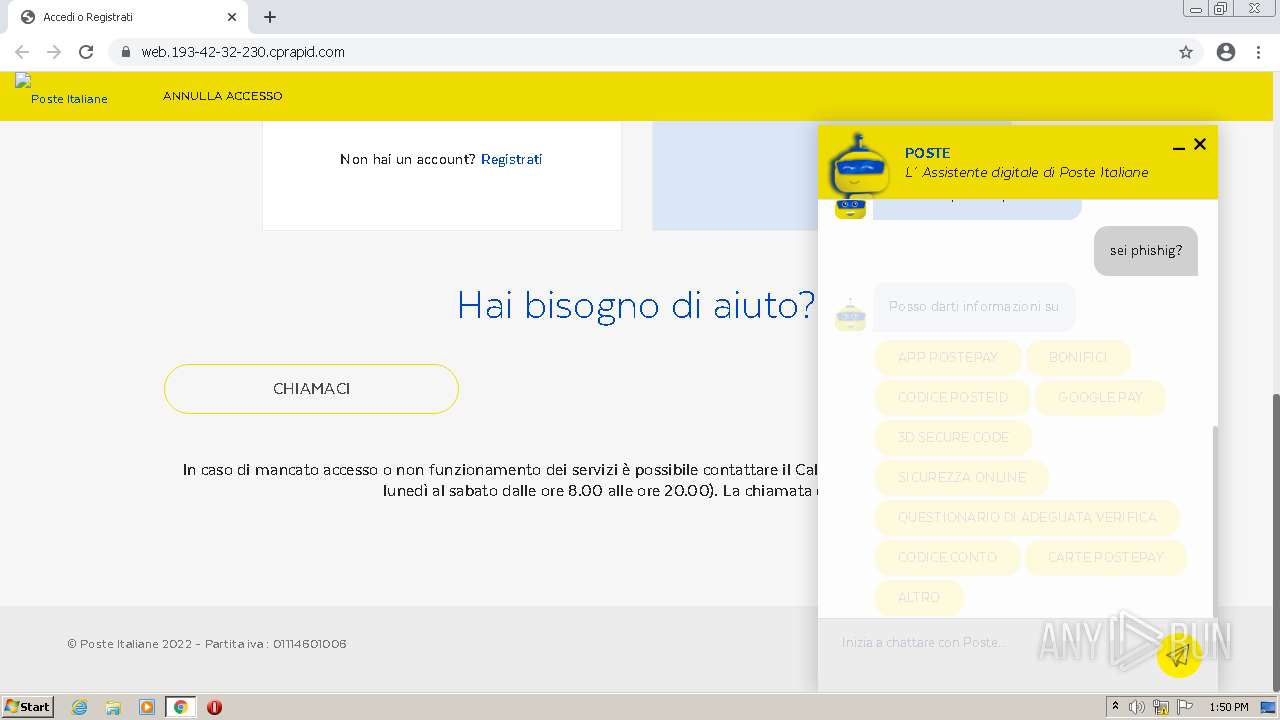Open Chrome three-dot menu
This screenshot has height=720, width=1280.
click(x=1259, y=52)
